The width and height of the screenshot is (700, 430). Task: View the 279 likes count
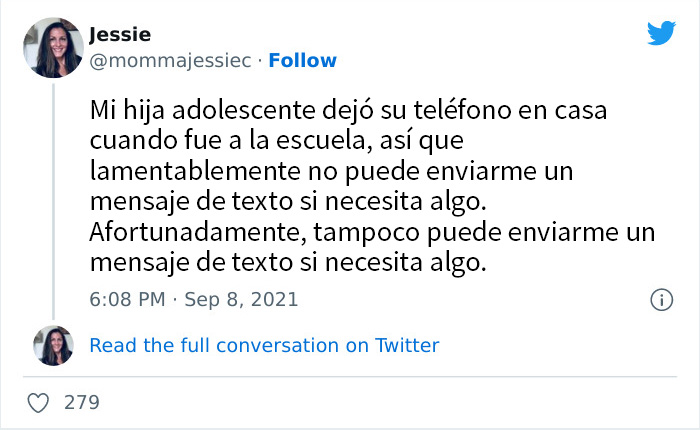81,403
